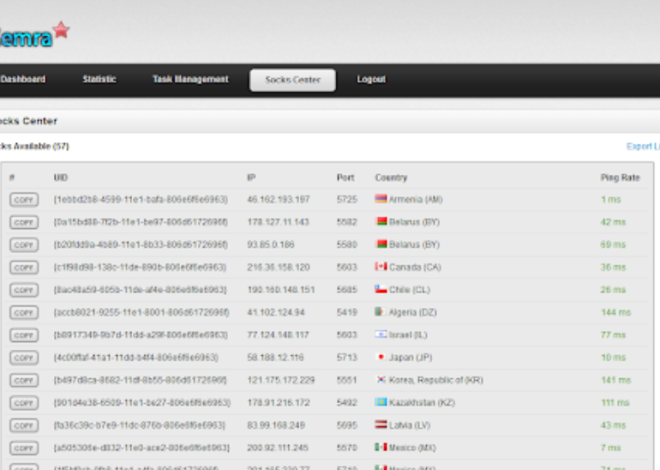Click the Socks Center section heading
Image resolution: width=660 pixels, height=470 pixels.
29,121
